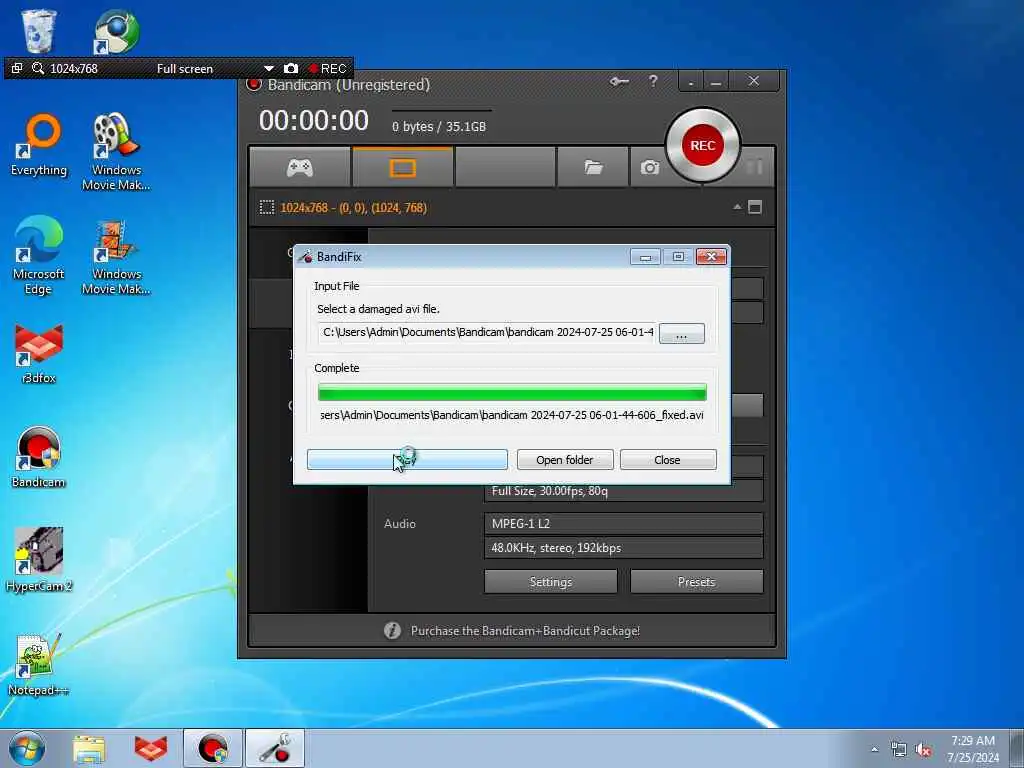Open the Windows Start menu

coord(27,748)
